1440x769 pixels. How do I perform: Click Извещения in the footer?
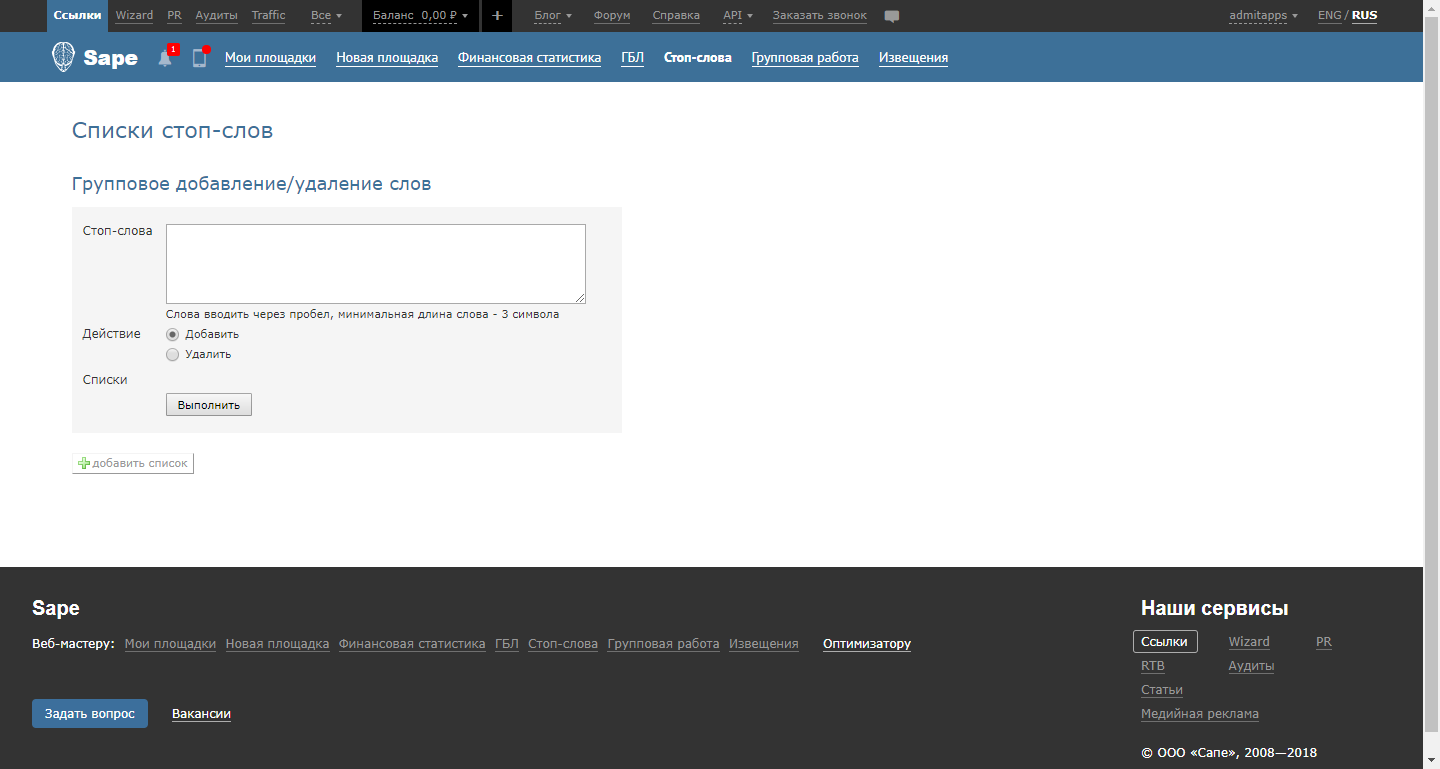click(764, 644)
